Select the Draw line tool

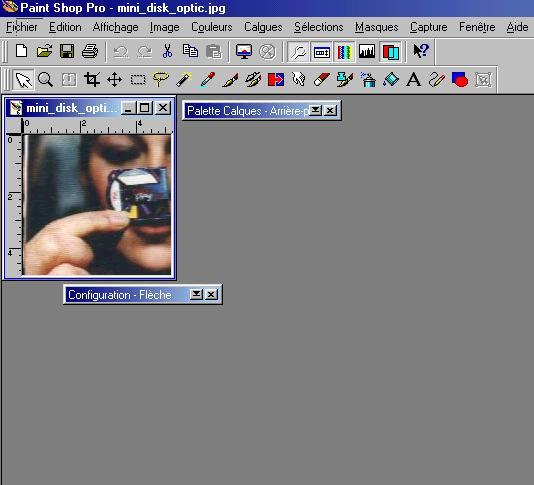tap(437, 80)
